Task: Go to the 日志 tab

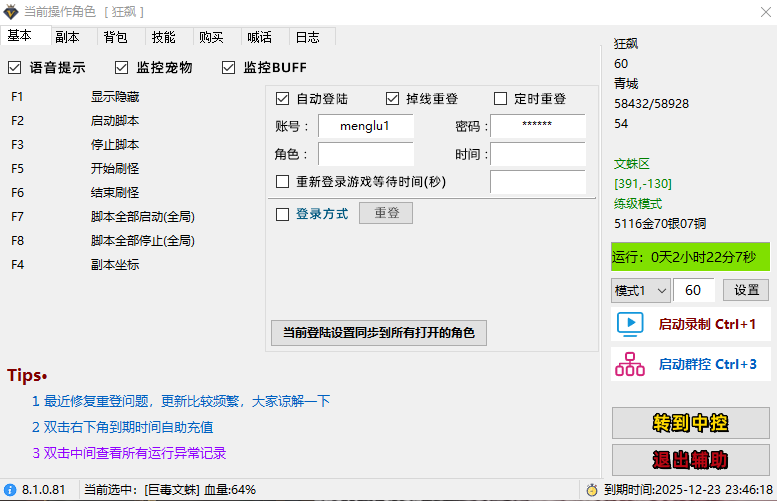Action: coord(307,37)
